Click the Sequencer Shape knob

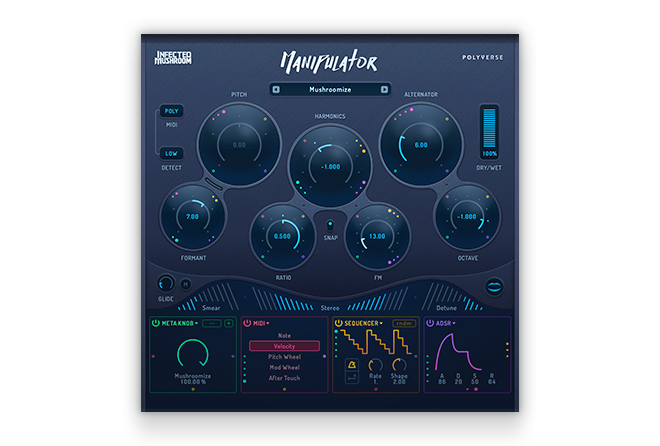pos(399,365)
